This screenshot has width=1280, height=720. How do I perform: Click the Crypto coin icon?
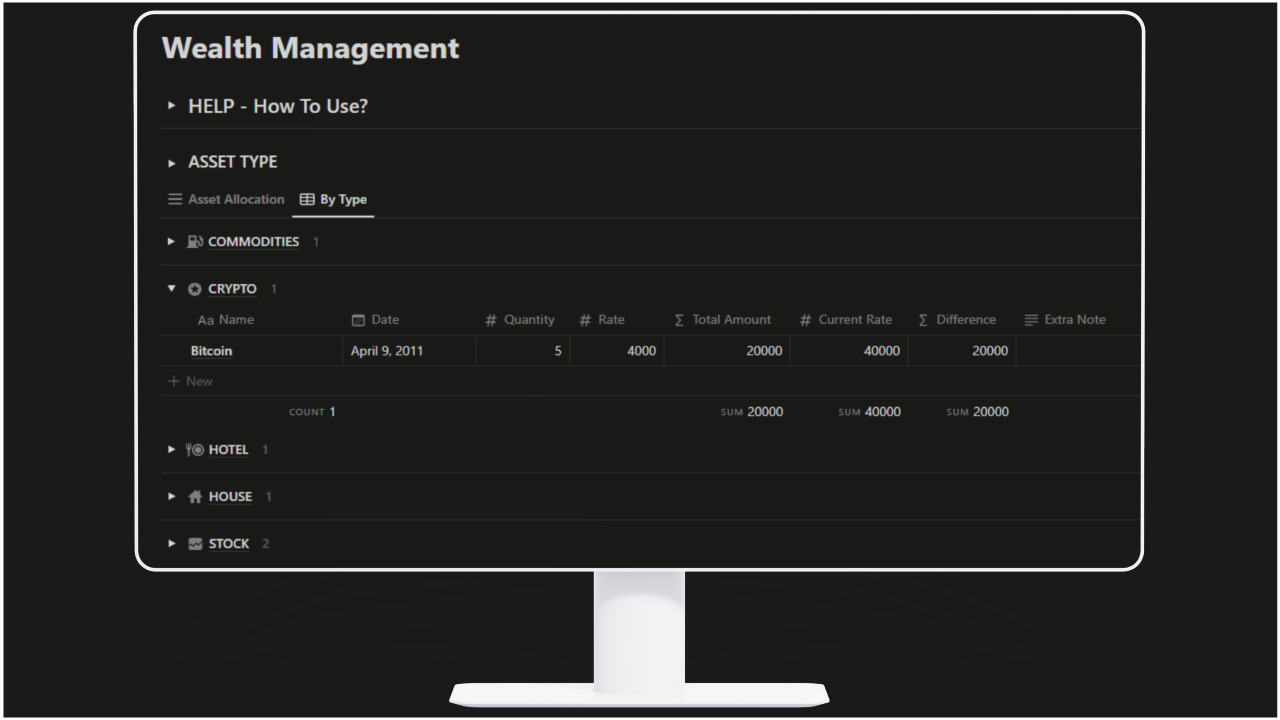tap(195, 290)
